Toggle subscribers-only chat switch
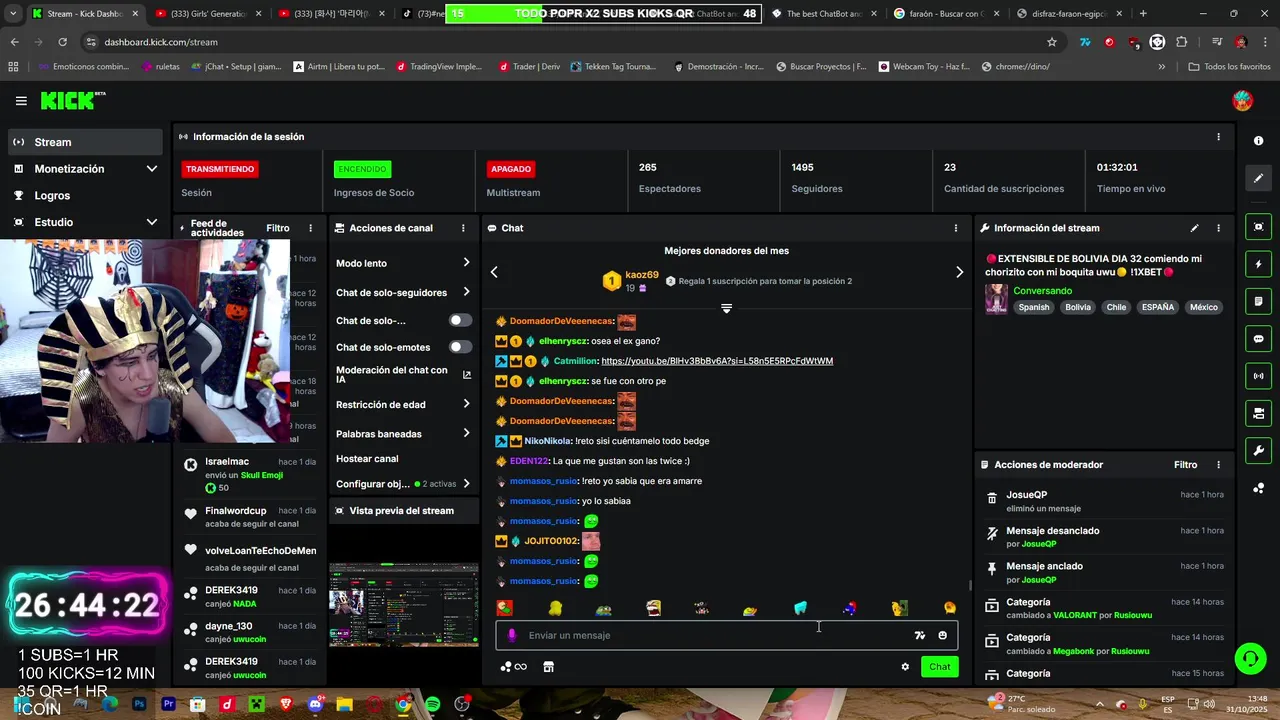Screen dimensions: 1280x720 (x=460, y=320)
